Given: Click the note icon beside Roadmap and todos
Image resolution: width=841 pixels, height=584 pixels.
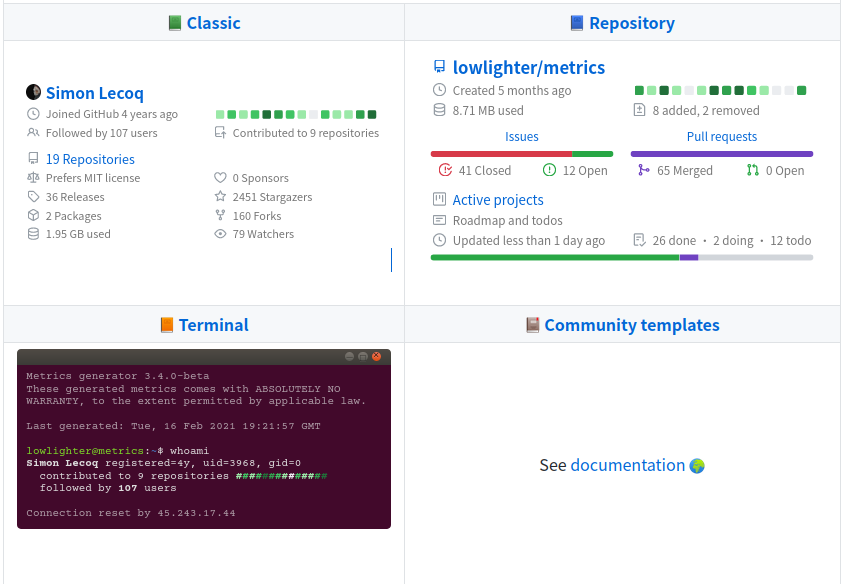Looking at the screenshot, I should (439, 220).
